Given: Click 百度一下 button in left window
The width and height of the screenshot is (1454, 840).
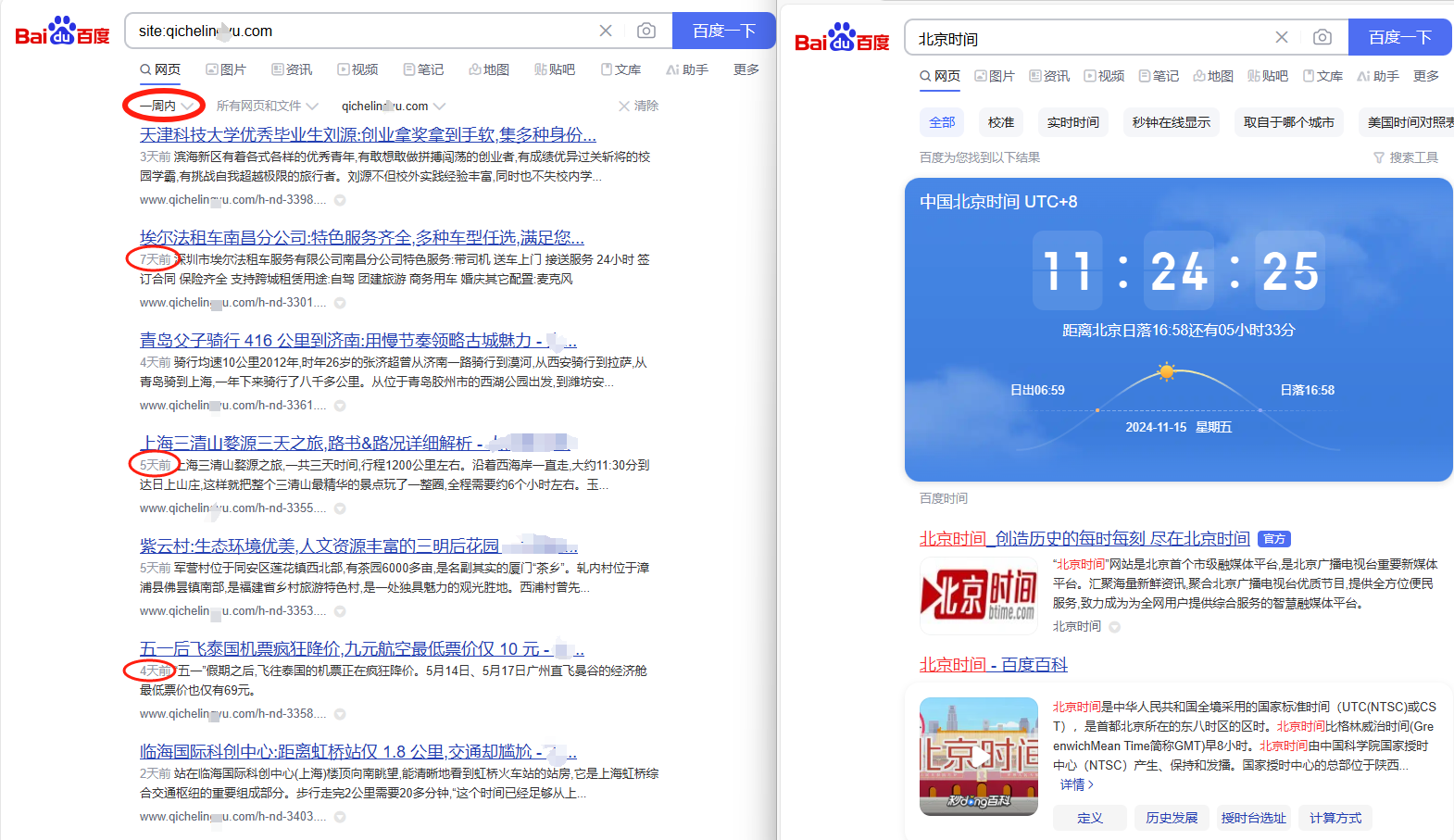Looking at the screenshot, I should point(724,31).
